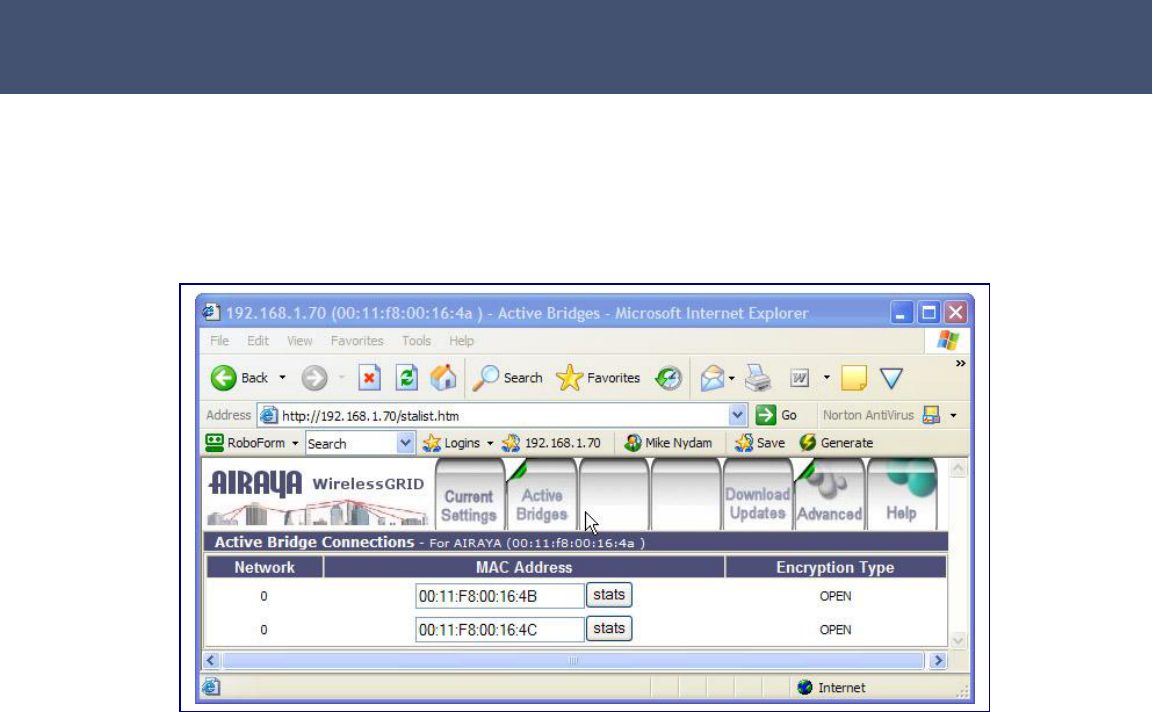Go to Home page icon
Viewport: 1153px width, 712px height.
443,378
